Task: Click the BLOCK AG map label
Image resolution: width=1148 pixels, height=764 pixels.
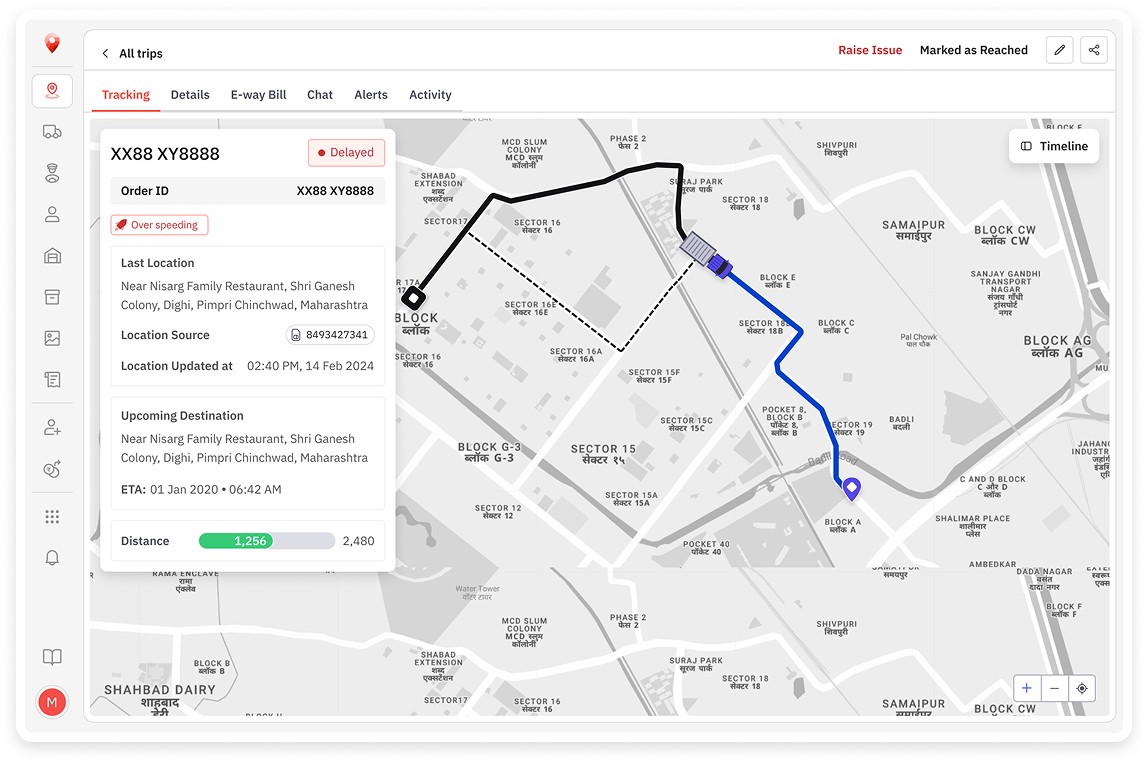Action: click(x=1057, y=346)
